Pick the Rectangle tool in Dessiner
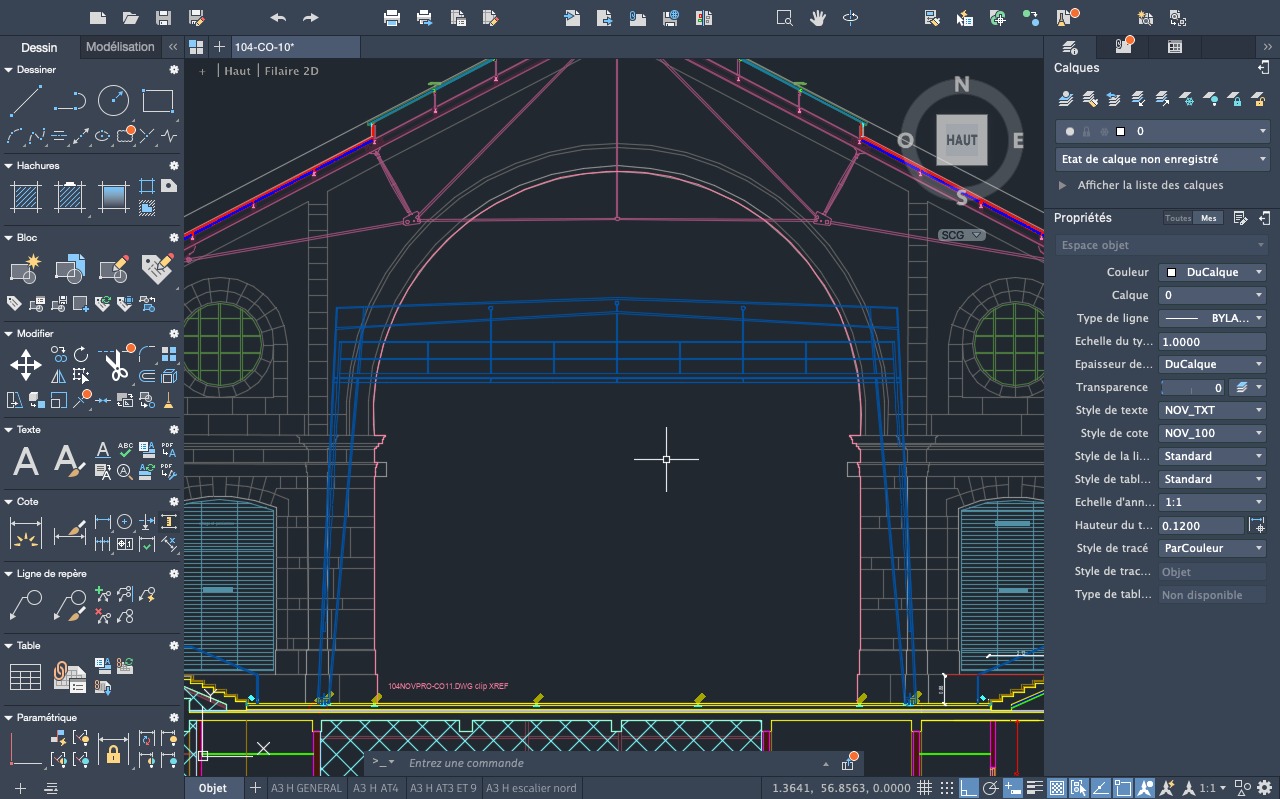This screenshot has height=799, width=1280. pyautogui.click(x=158, y=101)
